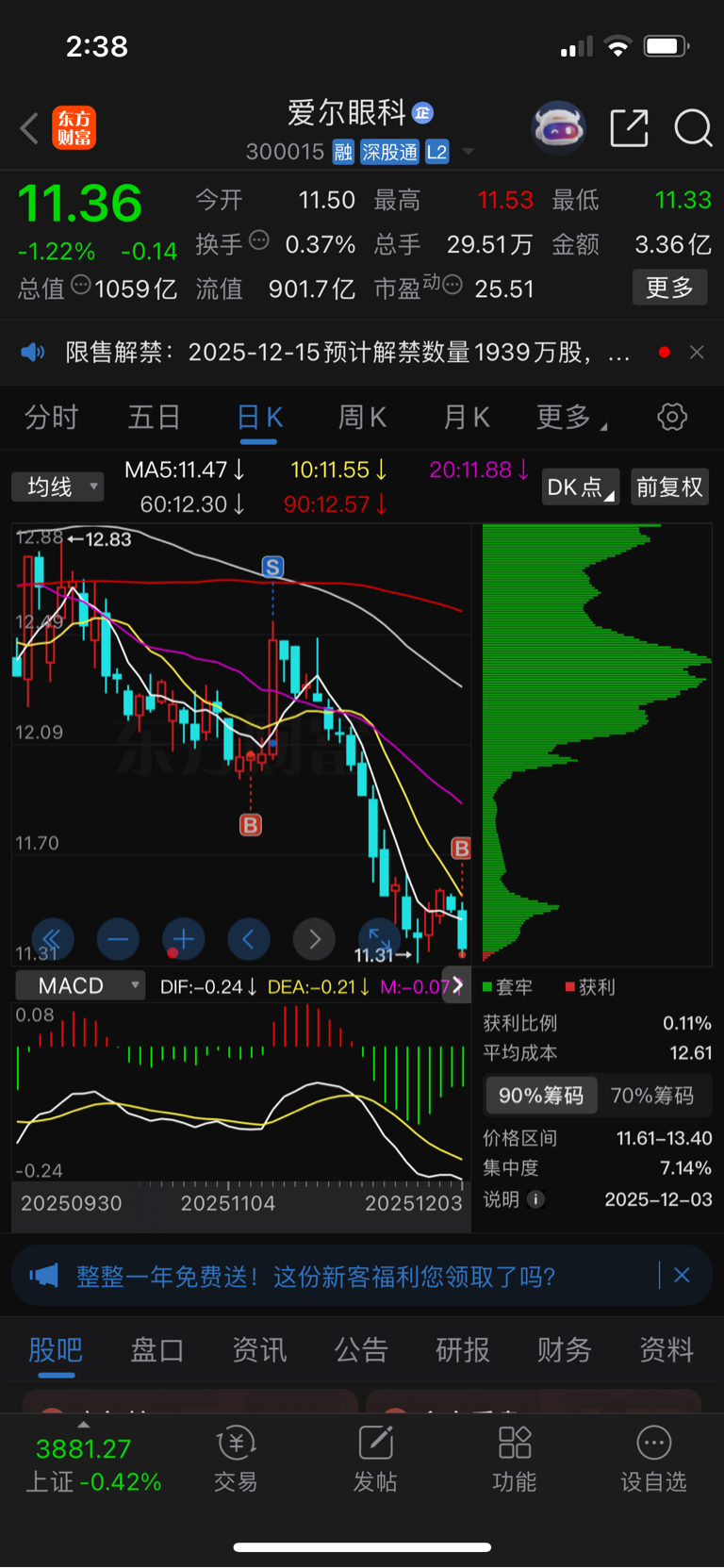Tap the blue S sell marker
This screenshot has height=1568, width=724.
tap(272, 567)
